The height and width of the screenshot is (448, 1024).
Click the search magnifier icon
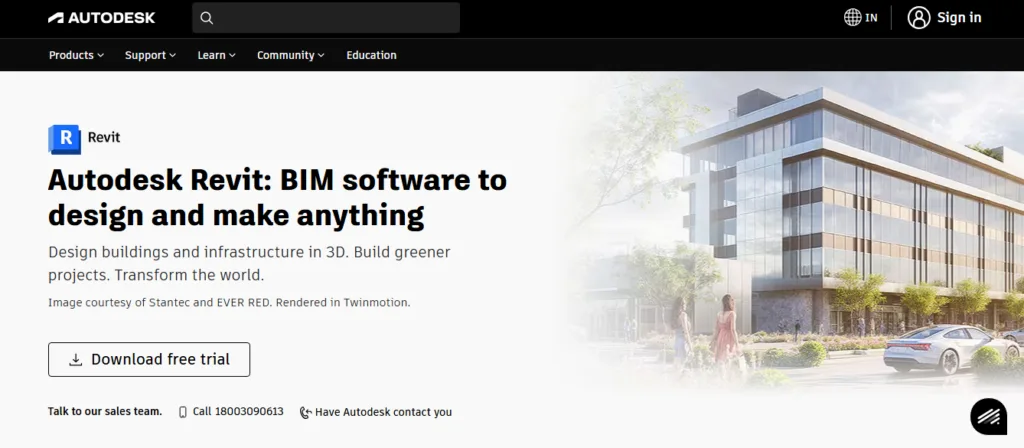(206, 18)
